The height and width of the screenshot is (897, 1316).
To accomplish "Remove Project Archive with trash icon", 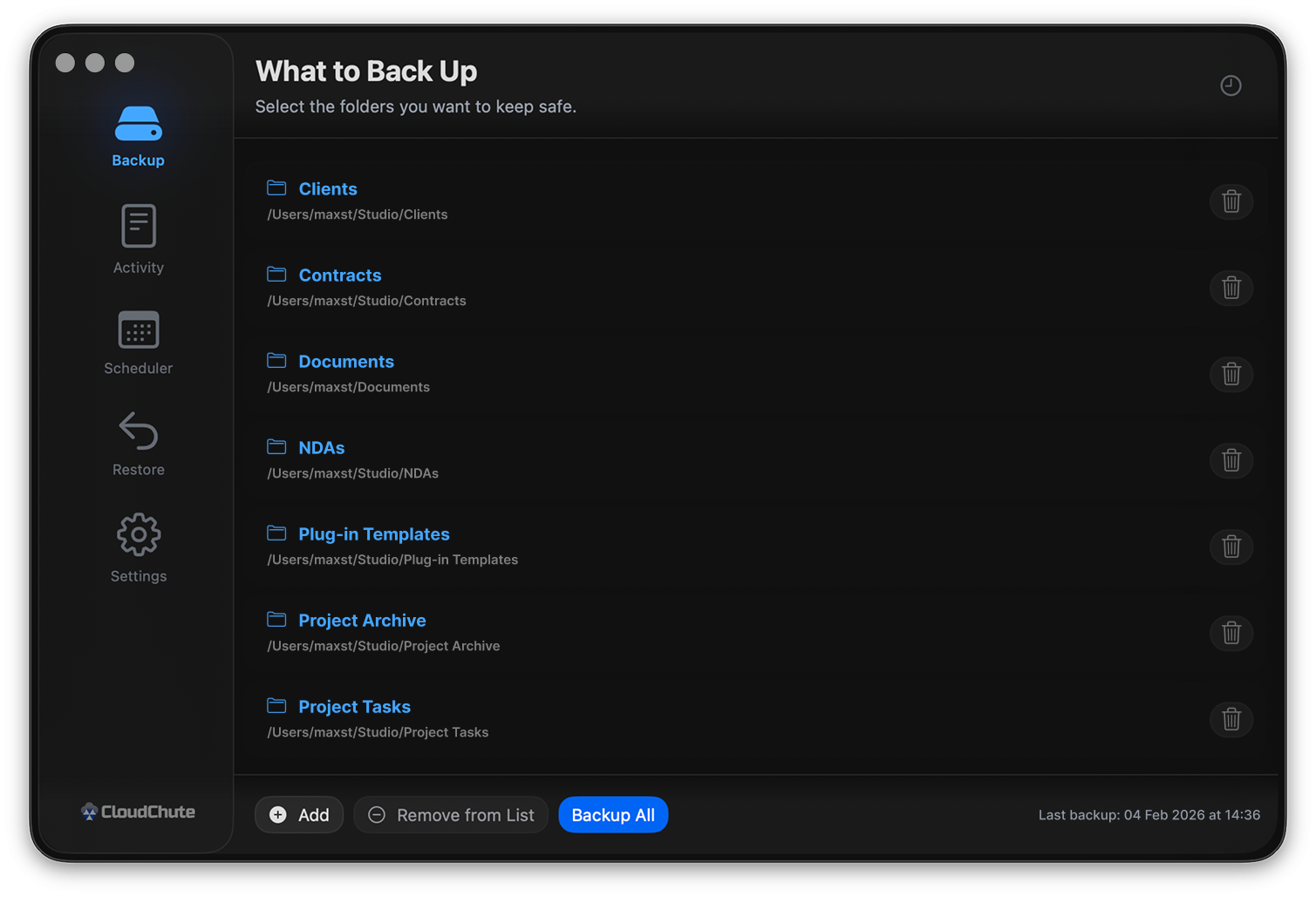I will (x=1231, y=633).
